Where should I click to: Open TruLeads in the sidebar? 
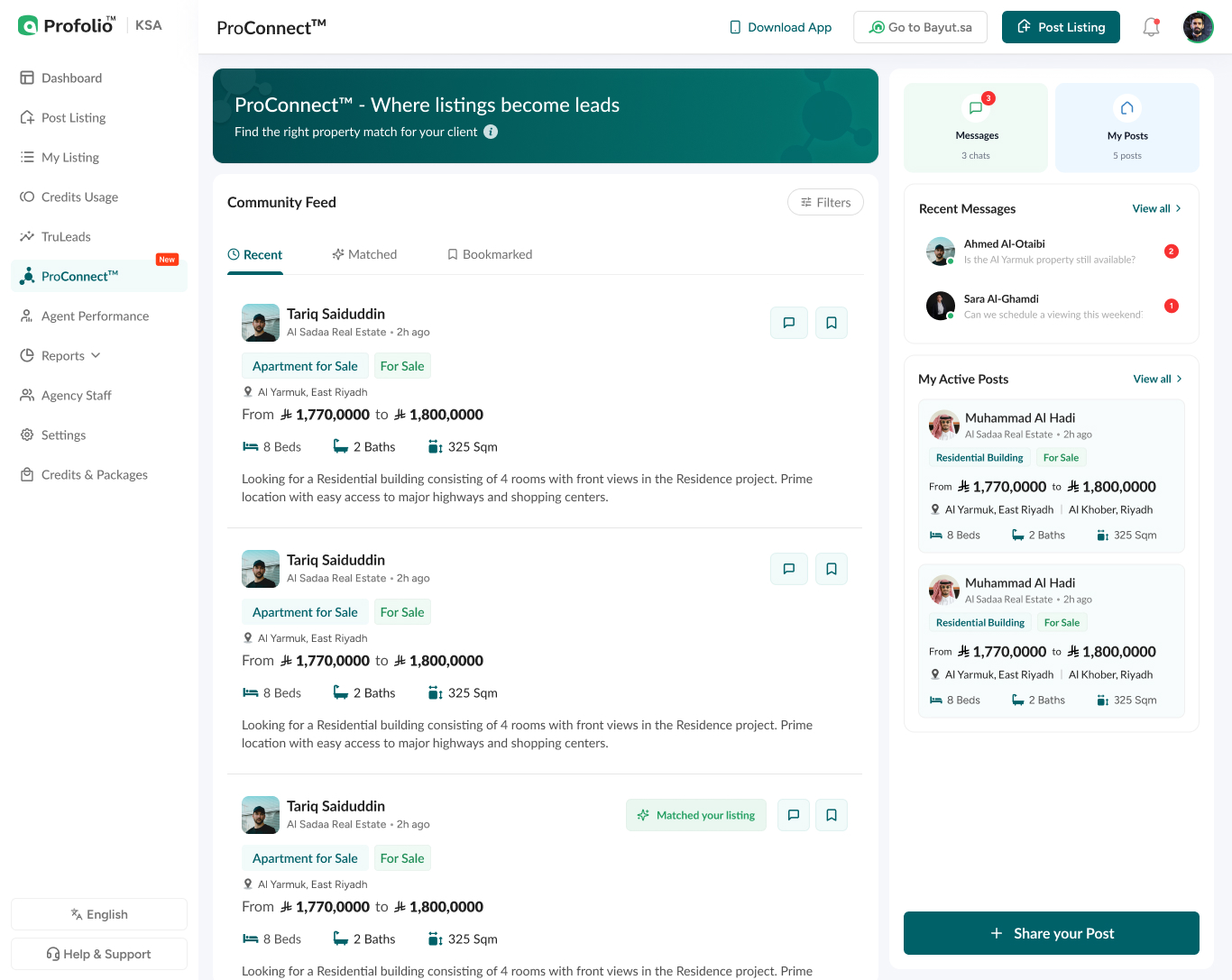[x=99, y=236]
